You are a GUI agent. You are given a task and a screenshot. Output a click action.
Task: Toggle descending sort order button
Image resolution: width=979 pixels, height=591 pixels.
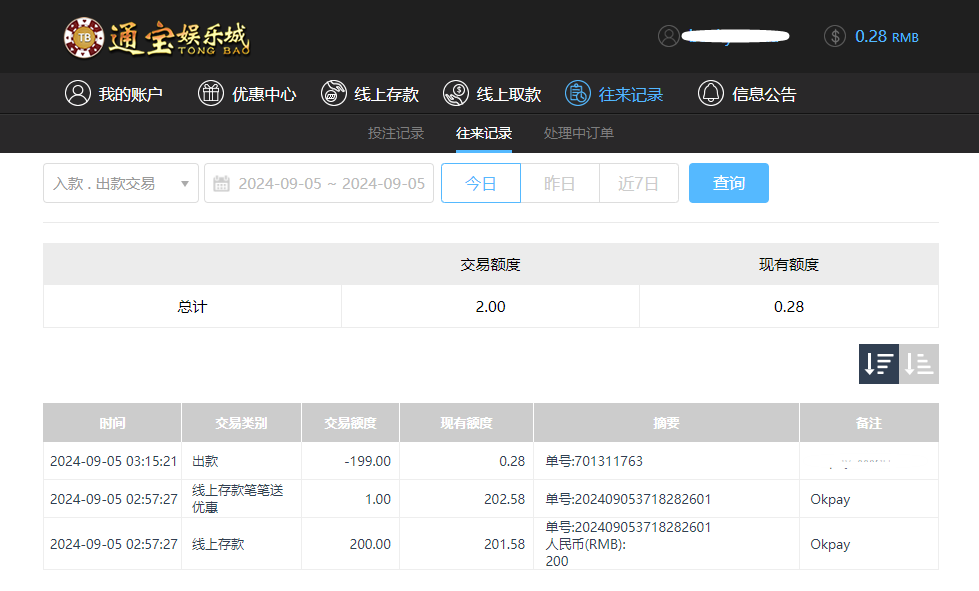click(x=879, y=364)
